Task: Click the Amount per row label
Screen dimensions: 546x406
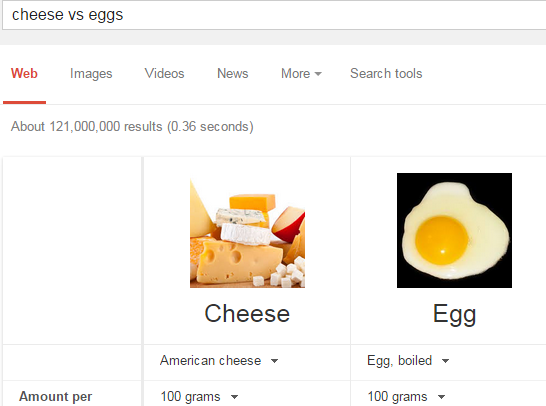Action: 55,397
